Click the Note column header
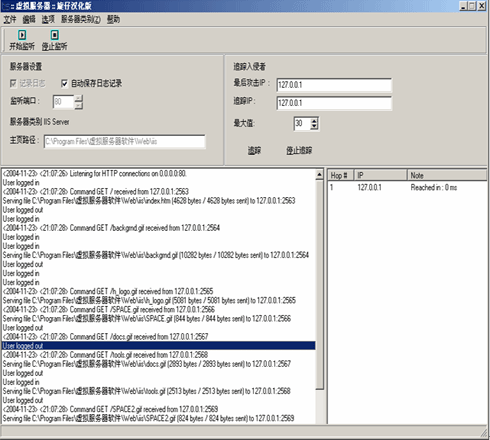Screen dimensions: 490x440 [447, 175]
